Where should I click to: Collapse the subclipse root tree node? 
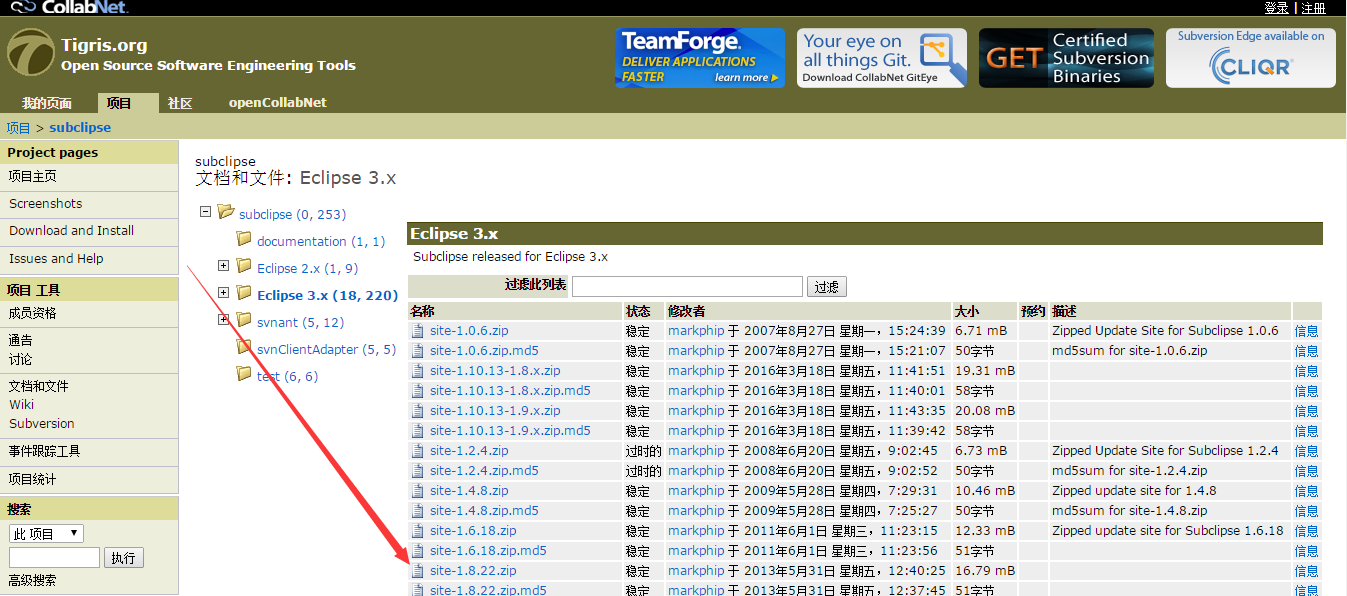pos(206,212)
